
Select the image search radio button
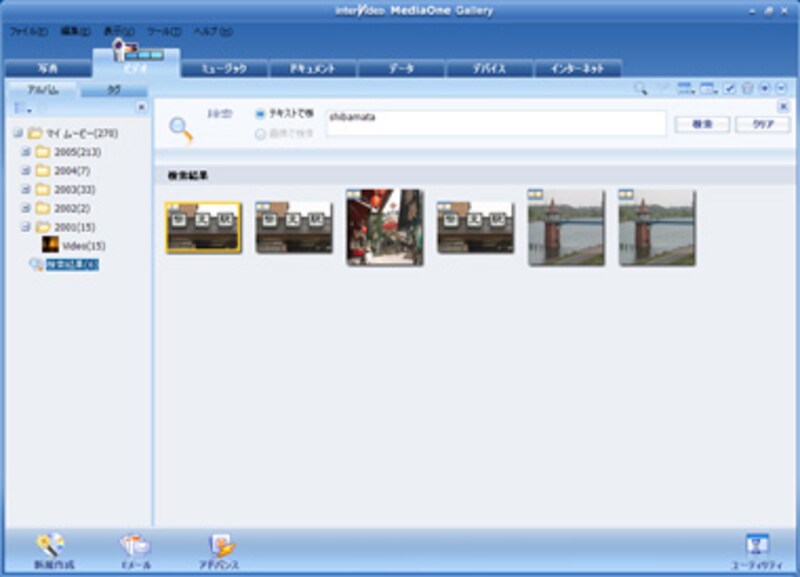260,134
